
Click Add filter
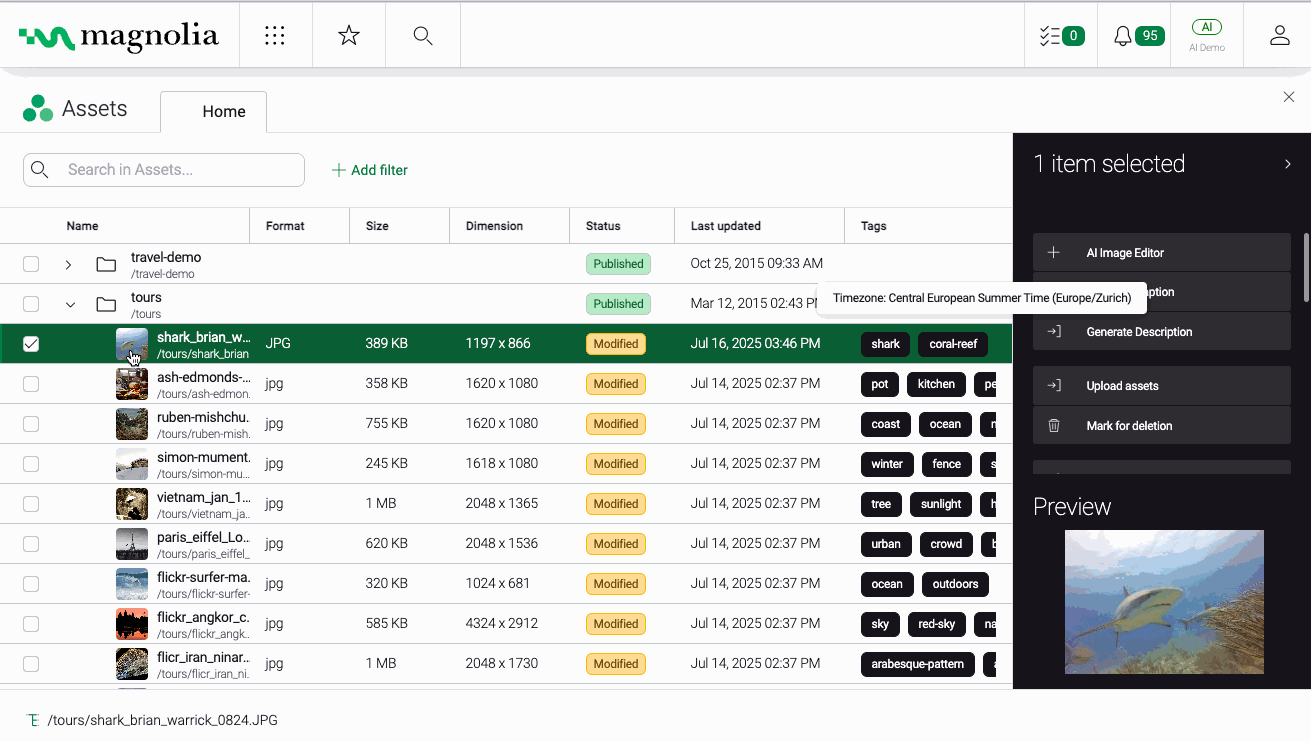pos(370,170)
